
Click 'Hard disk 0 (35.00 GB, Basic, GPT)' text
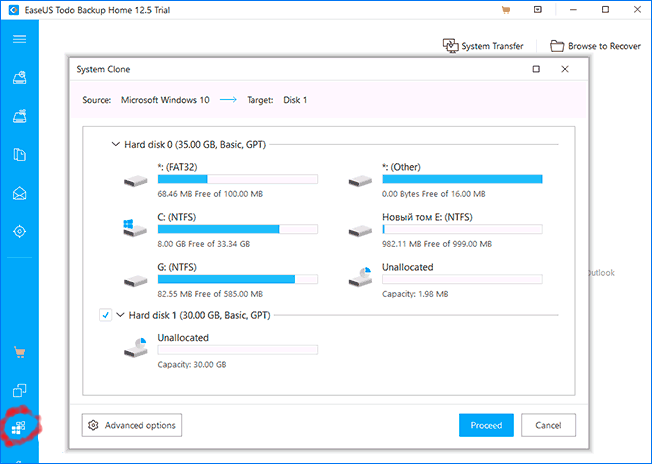click(195, 145)
